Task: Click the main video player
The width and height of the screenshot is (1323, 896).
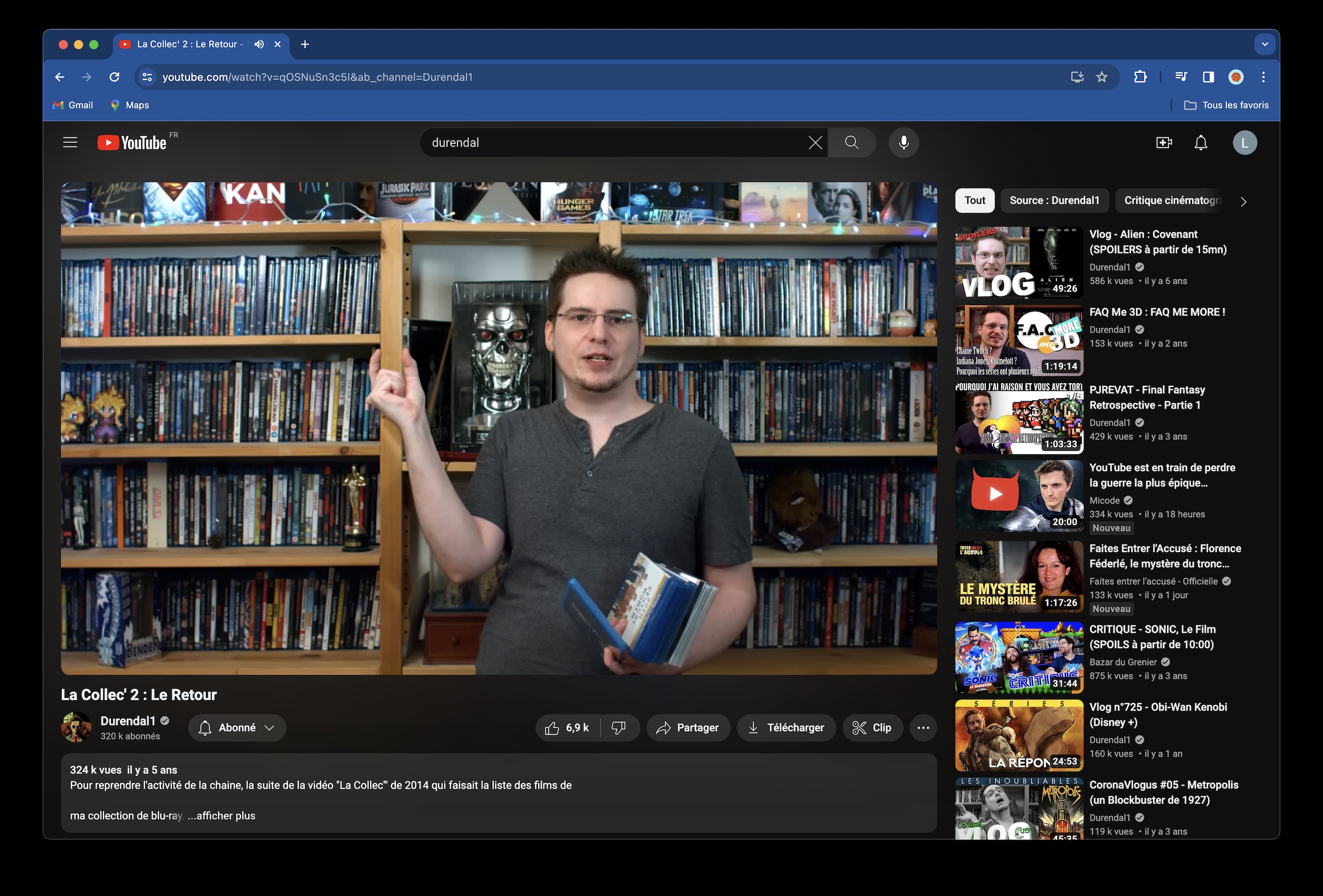Action: tap(499, 428)
